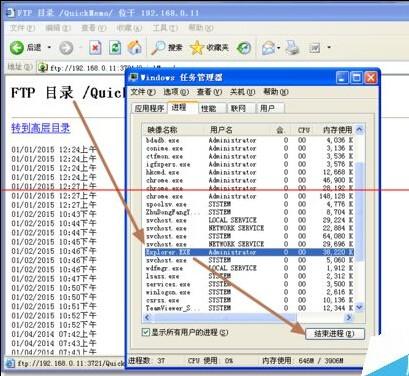
Task: Click horizontal scrollbar right arrow in process list
Action: [x=349, y=318]
